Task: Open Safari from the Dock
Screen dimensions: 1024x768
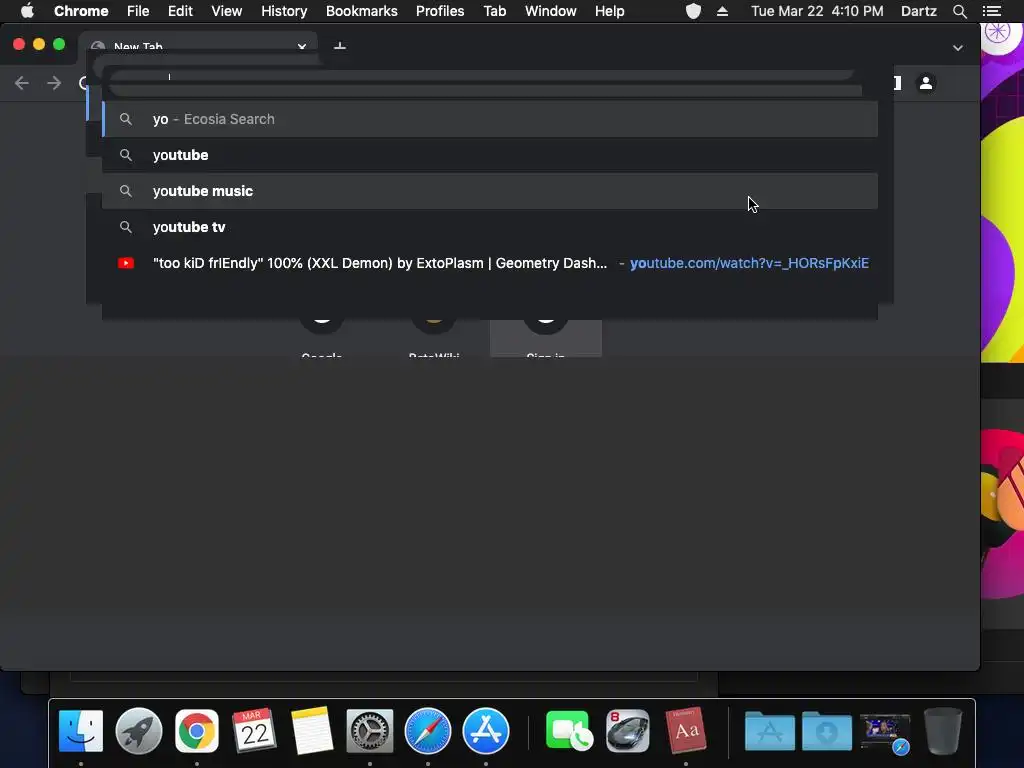Action: 428,731
